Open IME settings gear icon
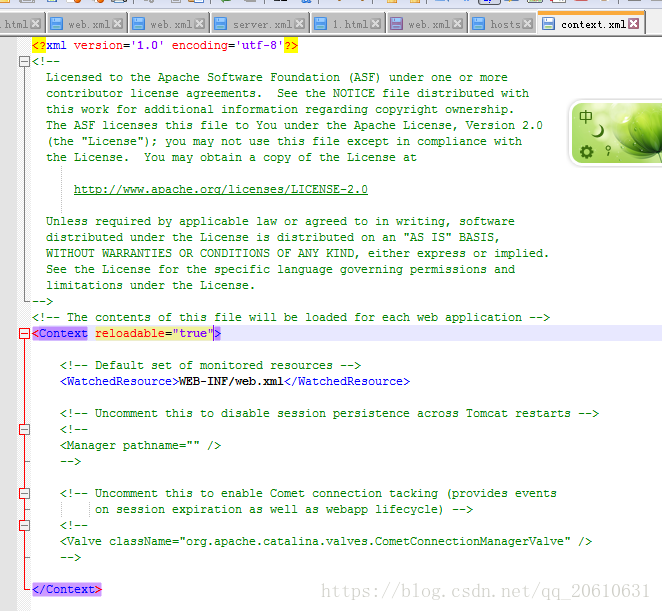 point(586,152)
